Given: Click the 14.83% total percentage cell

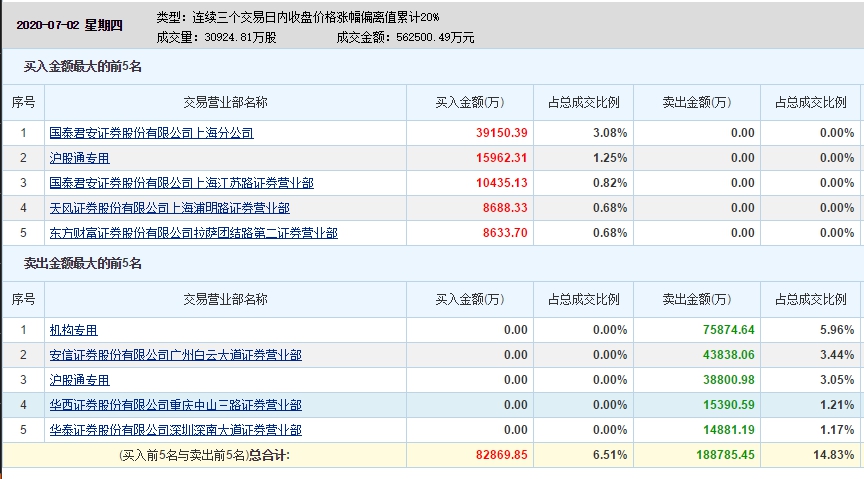Looking at the screenshot, I should [x=835, y=455].
